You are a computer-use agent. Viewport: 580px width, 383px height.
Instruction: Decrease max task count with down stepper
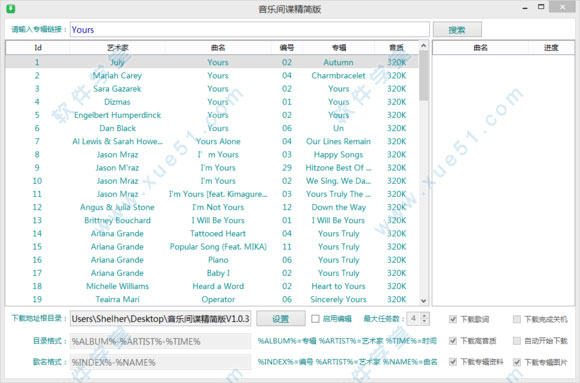coord(424,322)
